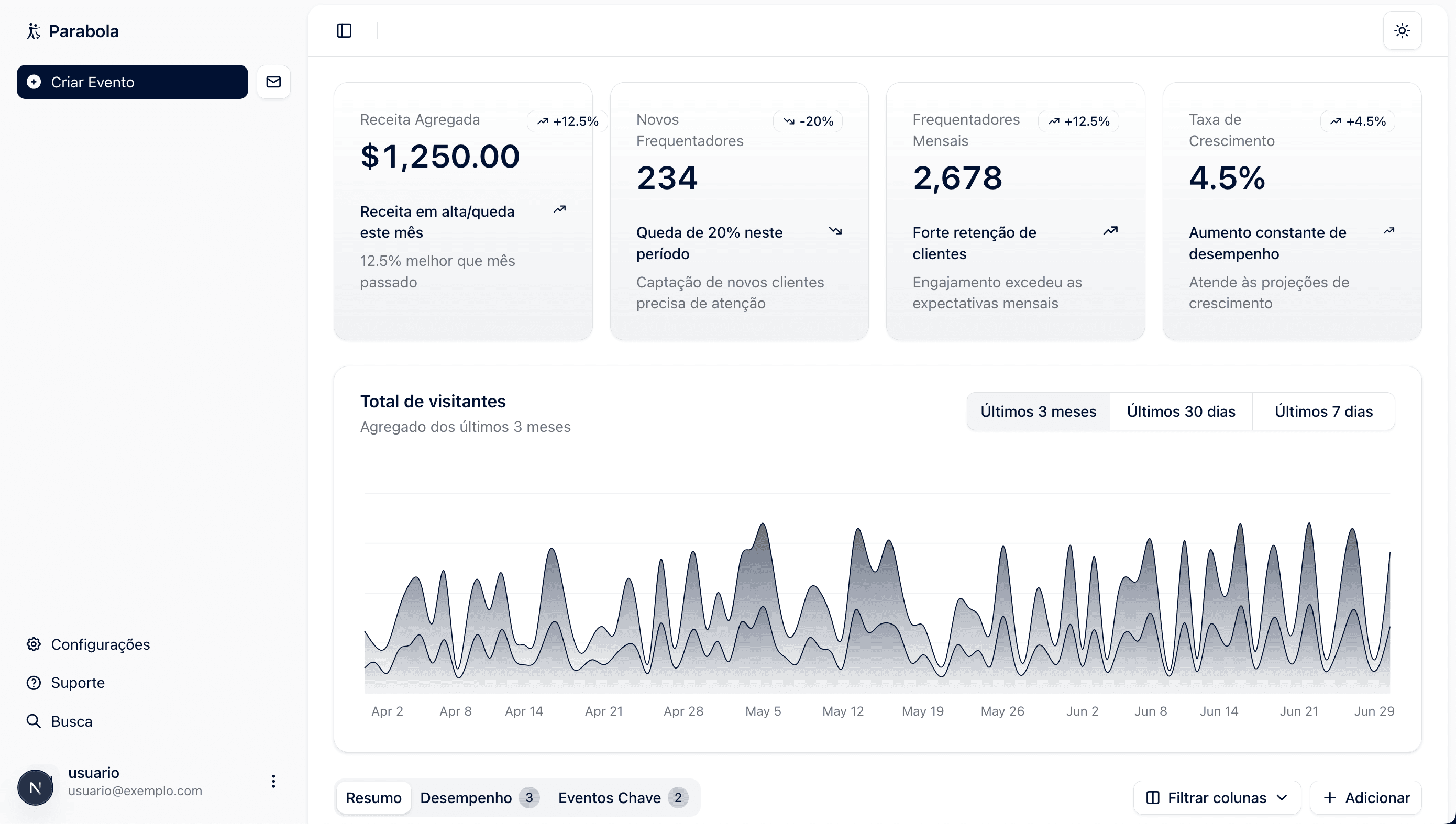Select the Últimos 30 dias range
1456x824 pixels.
[1181, 411]
